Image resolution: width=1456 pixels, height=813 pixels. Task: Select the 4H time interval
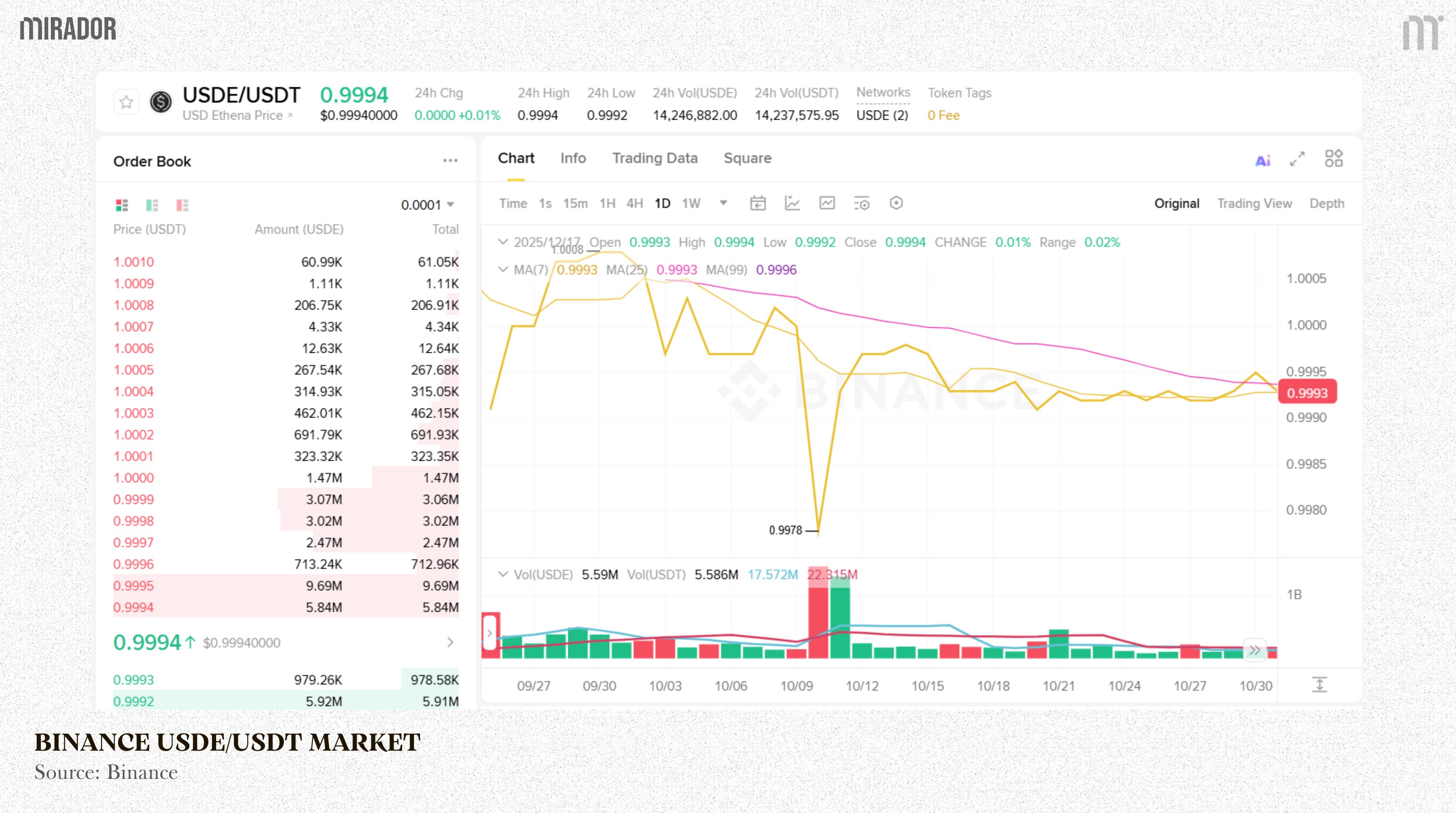pyautogui.click(x=634, y=203)
